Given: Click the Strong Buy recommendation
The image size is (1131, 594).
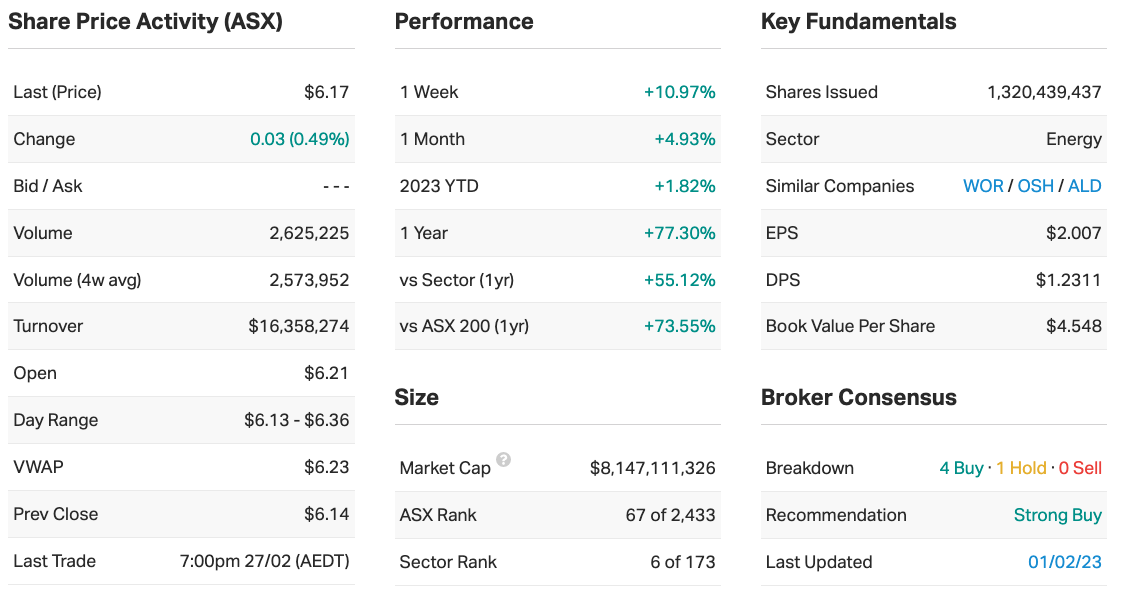Looking at the screenshot, I should (x=1057, y=515).
